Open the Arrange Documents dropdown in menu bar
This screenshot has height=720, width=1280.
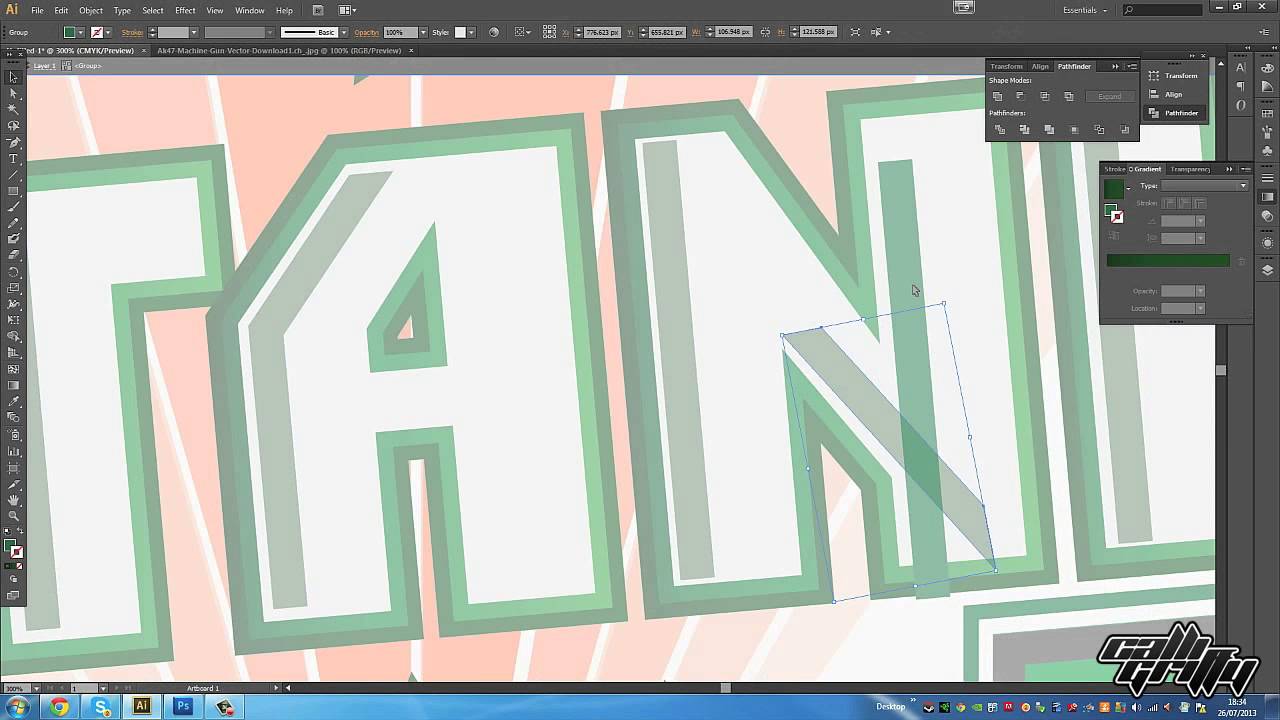tap(347, 10)
